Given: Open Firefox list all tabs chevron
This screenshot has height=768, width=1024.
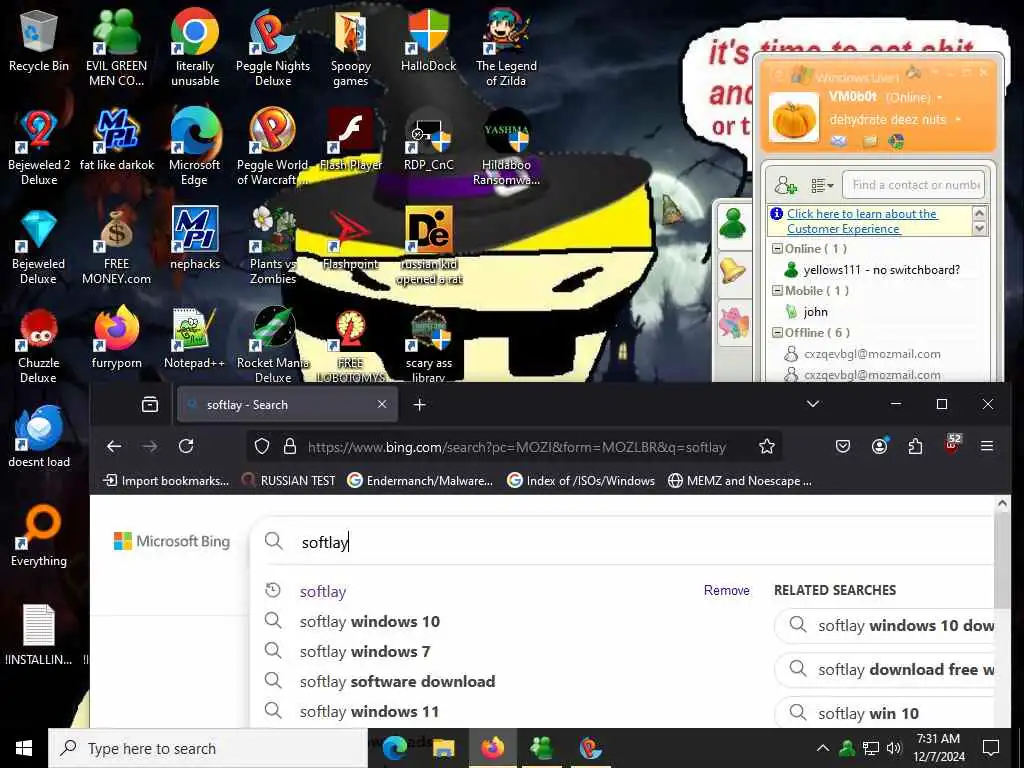Looking at the screenshot, I should coord(813,404).
